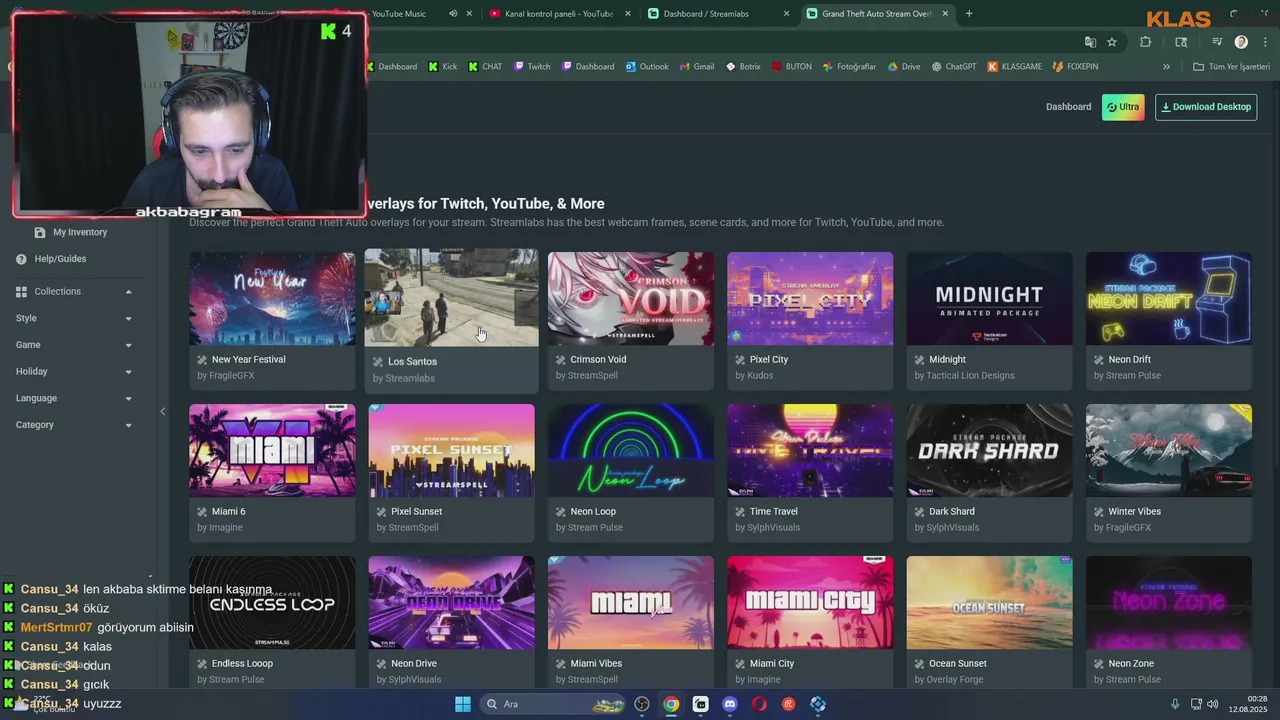
Task: Open the Pixel Sunset overlay thumbnail
Action: click(451, 450)
